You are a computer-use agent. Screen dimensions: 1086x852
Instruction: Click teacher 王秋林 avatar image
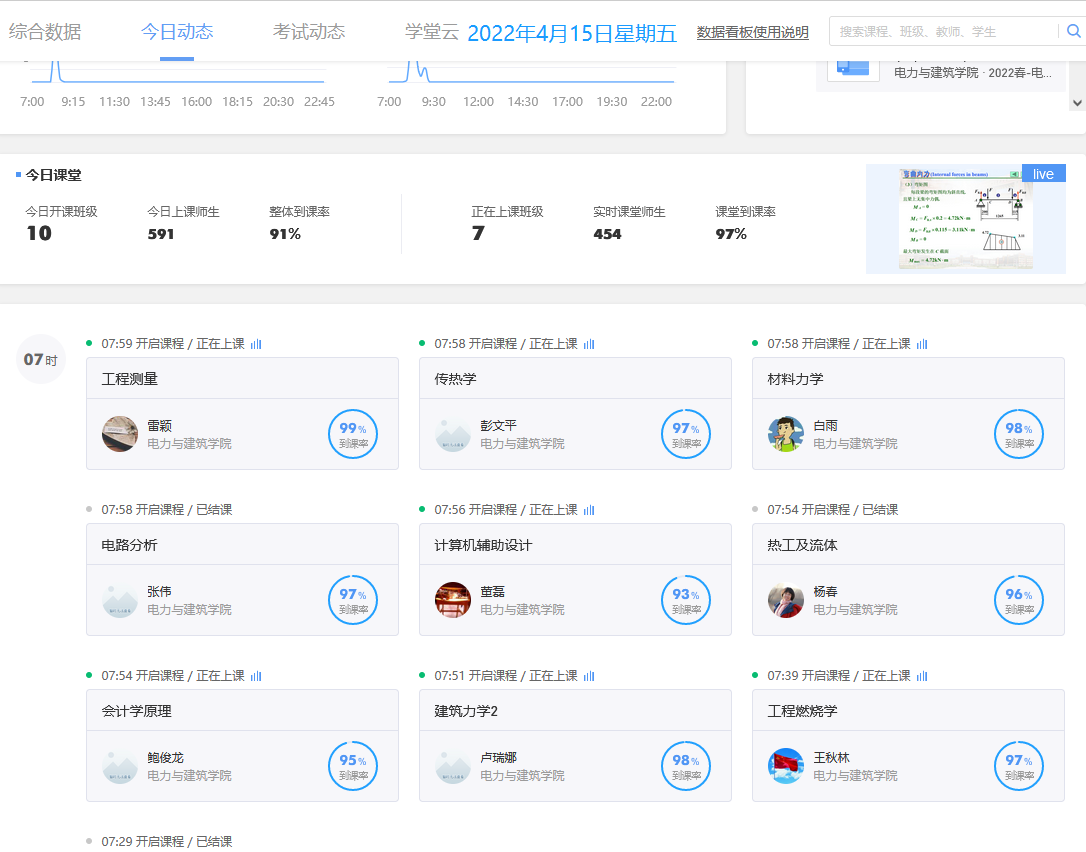pos(786,766)
